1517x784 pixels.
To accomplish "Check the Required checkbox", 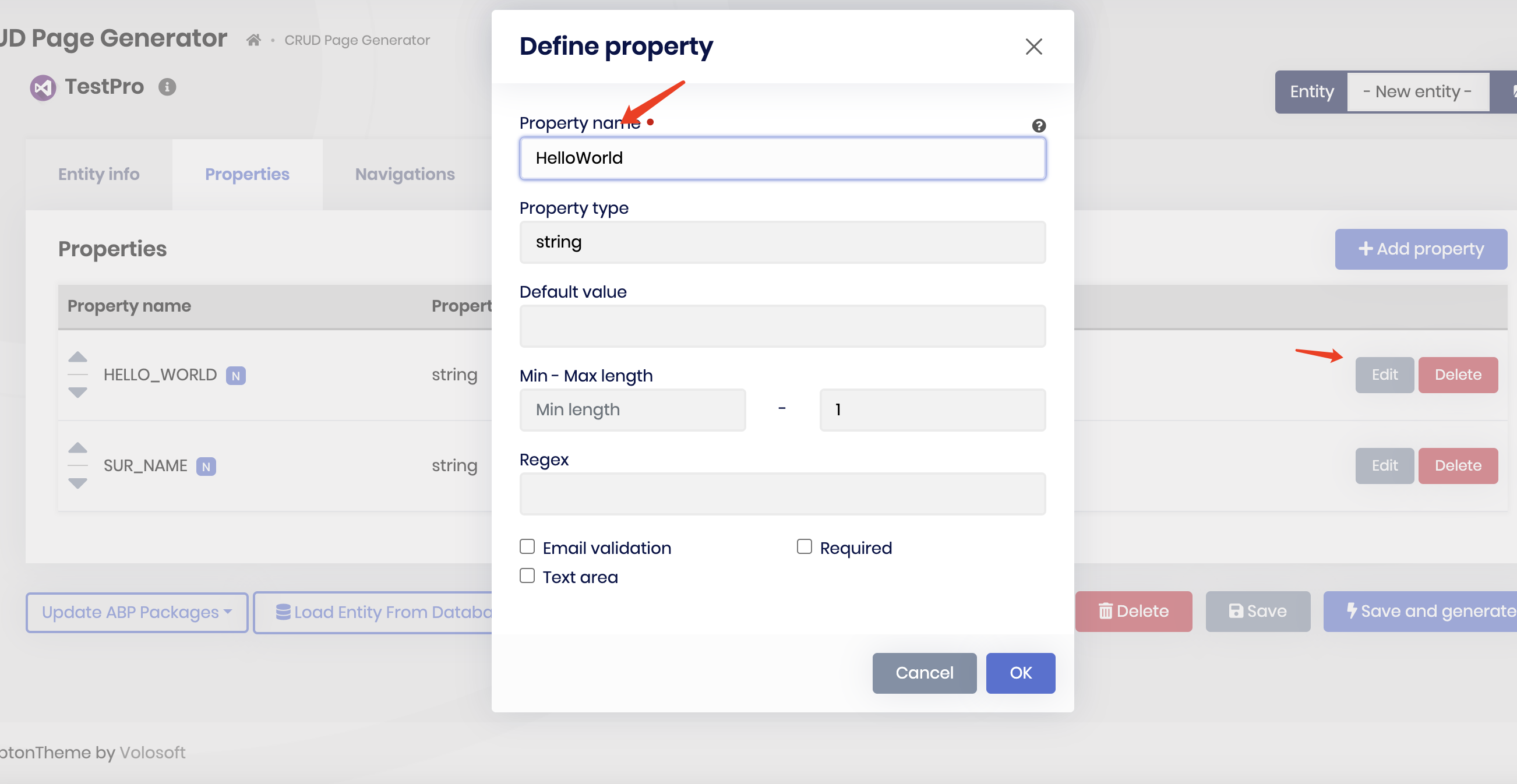I will (804, 547).
